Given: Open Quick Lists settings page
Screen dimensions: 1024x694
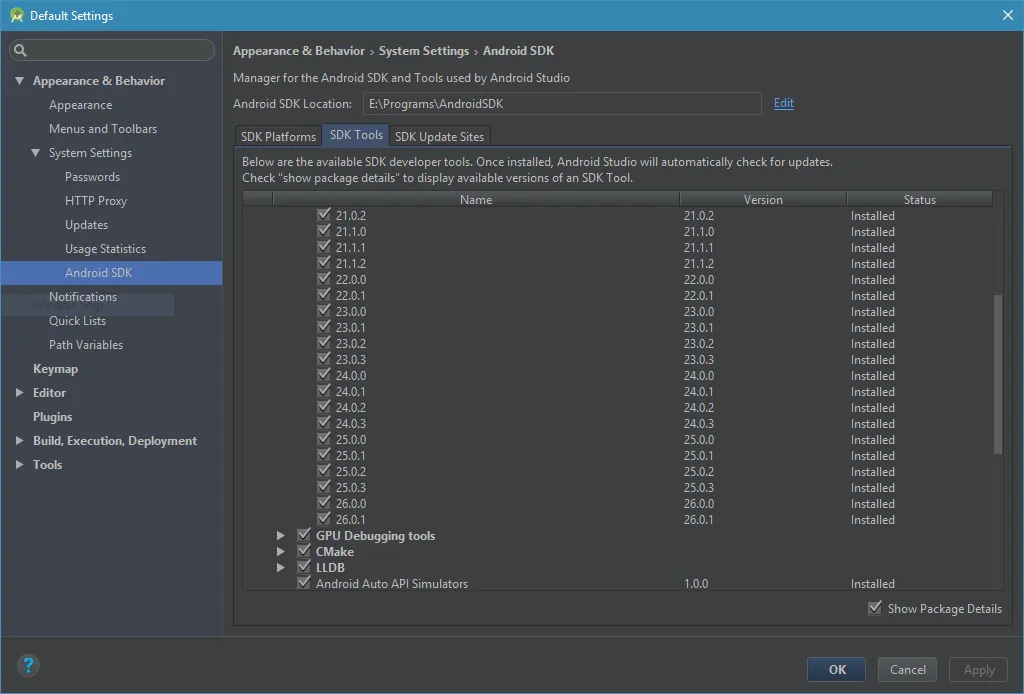Looking at the screenshot, I should [77, 321].
